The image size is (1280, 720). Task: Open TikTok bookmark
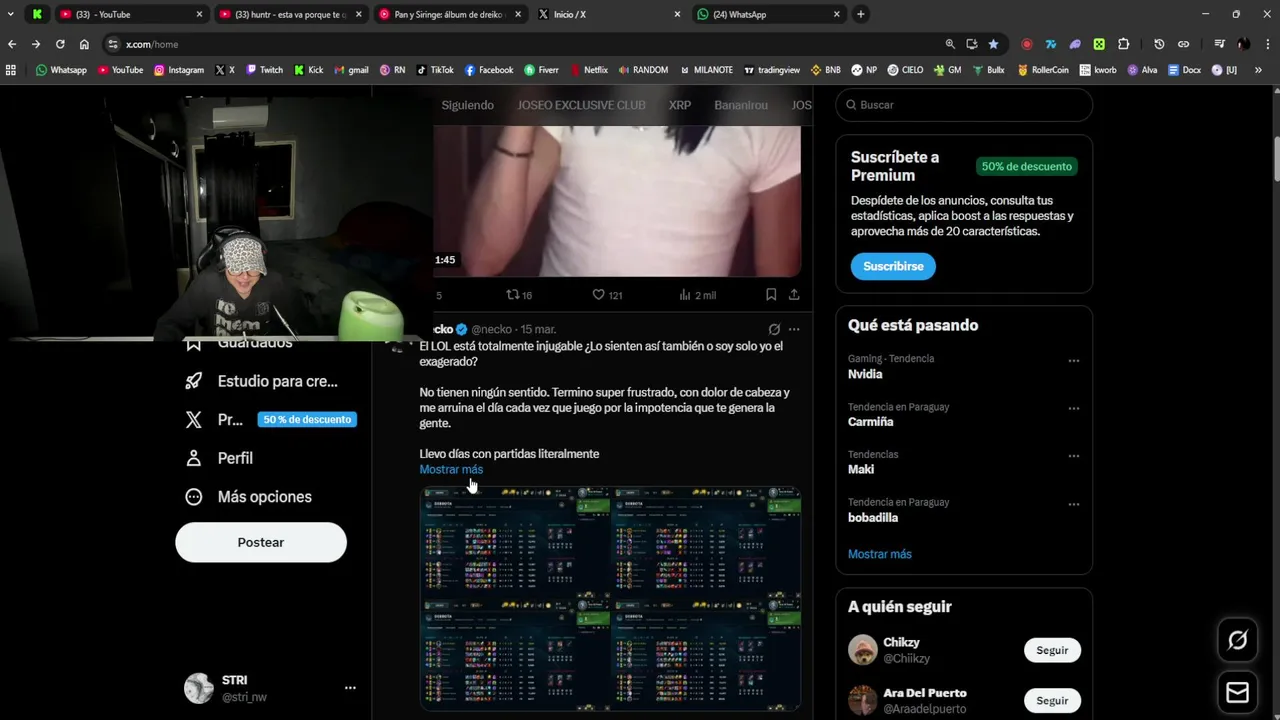[x=435, y=70]
